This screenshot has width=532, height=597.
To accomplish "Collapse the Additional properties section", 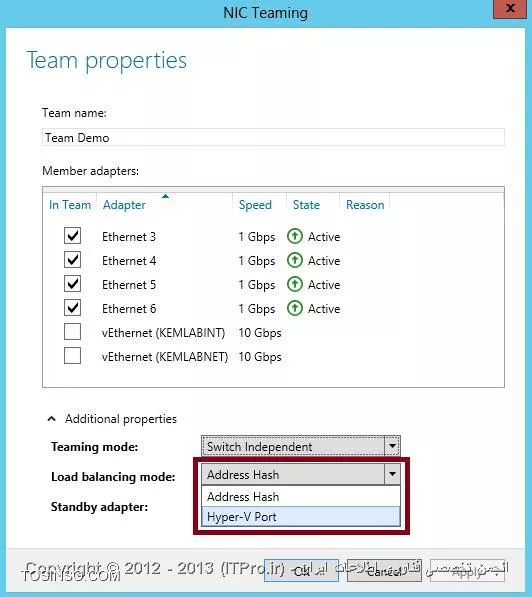I will click(52, 419).
